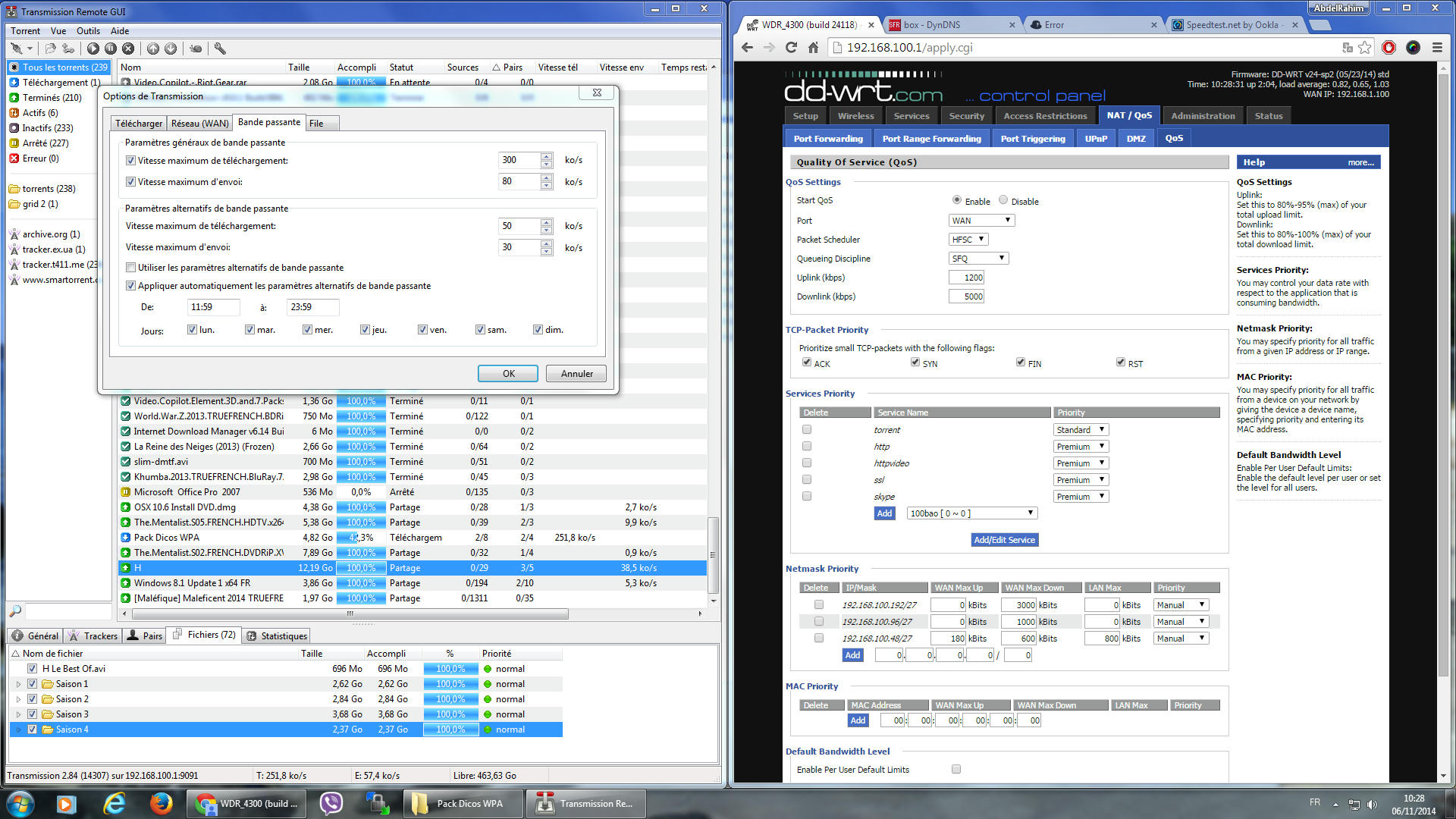
Task: Check the delete box for the torrent service
Action: tap(807, 429)
